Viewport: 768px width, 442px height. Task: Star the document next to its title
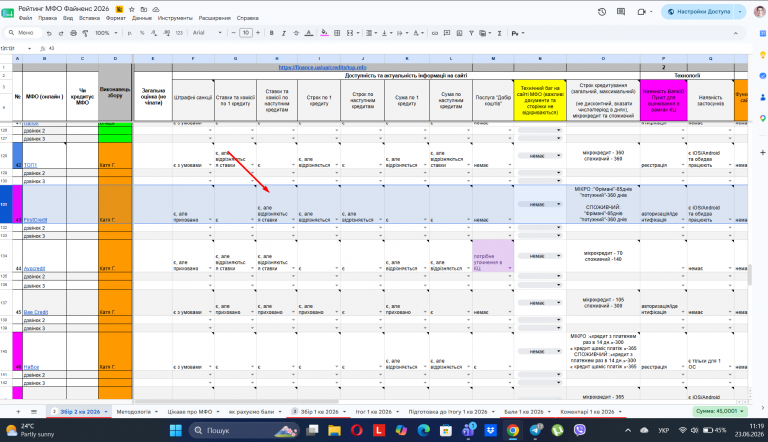(x=132, y=9)
